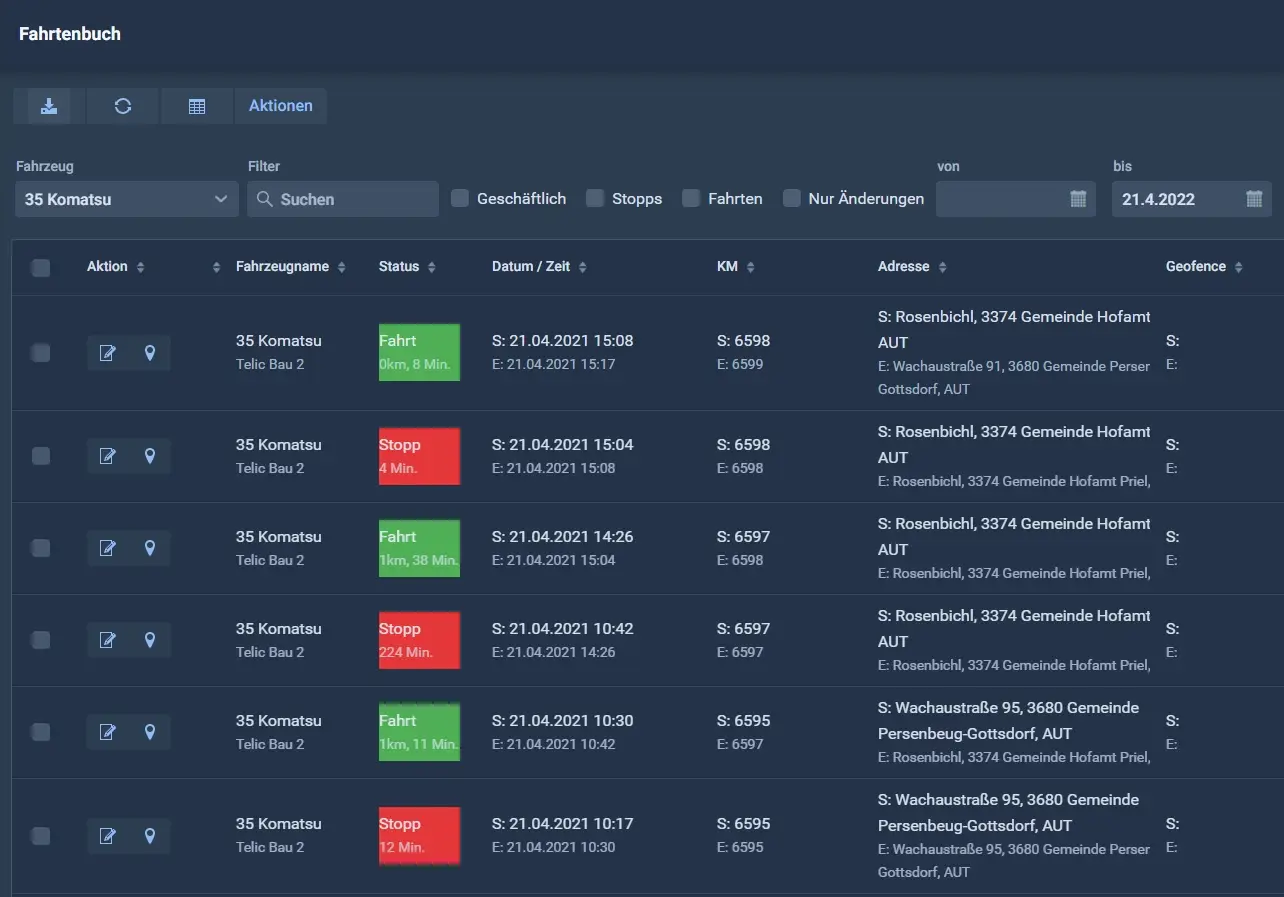The image size is (1284, 897).
Task: Open calendar picker for 'von' date
Action: click(1078, 199)
